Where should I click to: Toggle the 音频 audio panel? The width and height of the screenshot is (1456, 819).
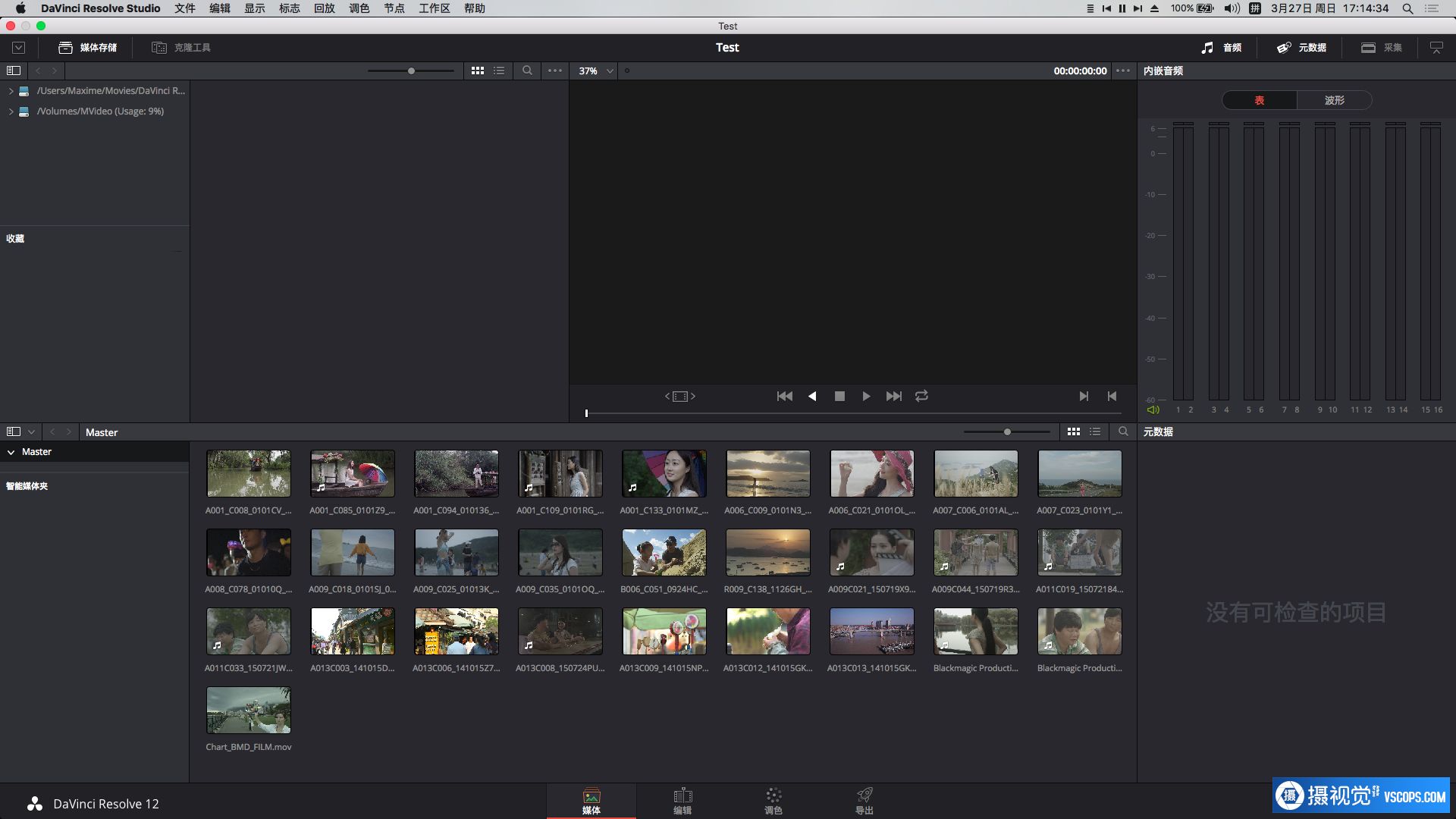click(1222, 47)
